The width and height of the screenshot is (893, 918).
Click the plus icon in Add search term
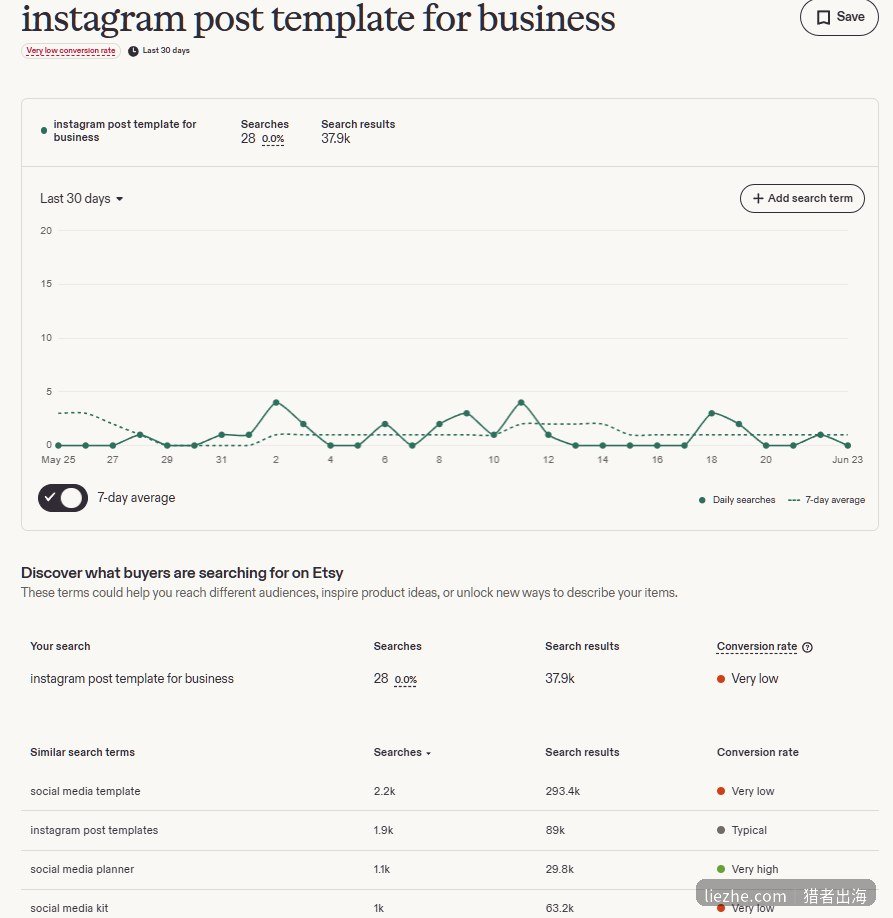(758, 198)
